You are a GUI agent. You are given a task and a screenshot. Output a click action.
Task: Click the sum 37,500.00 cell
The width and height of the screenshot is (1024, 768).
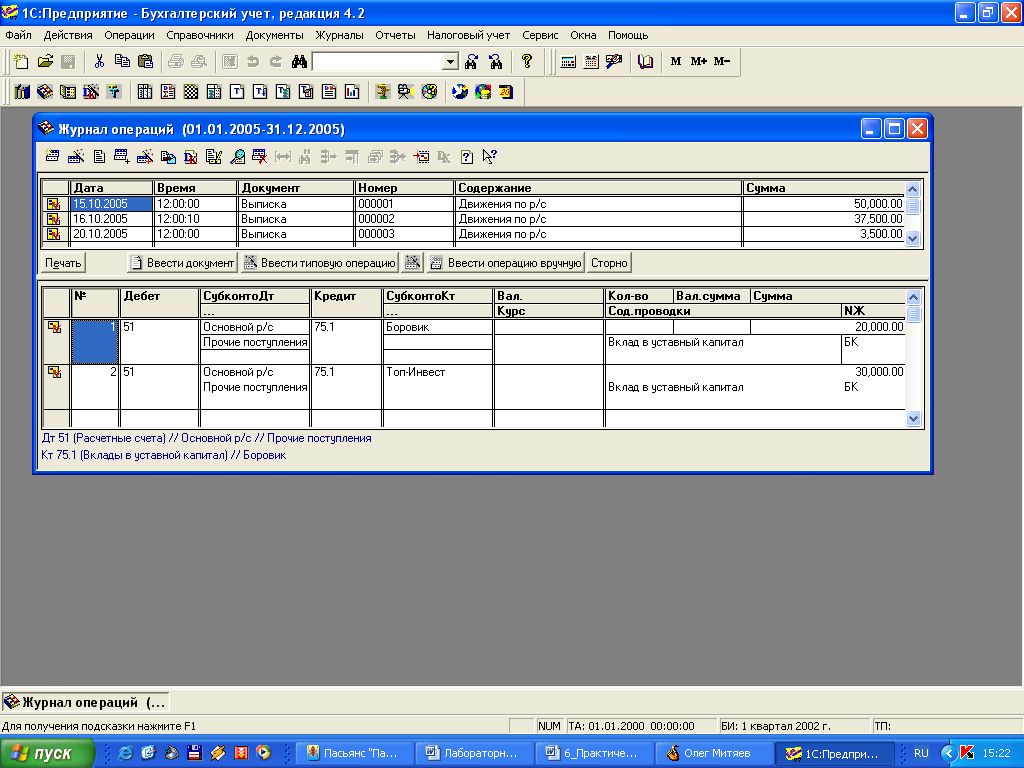point(824,219)
